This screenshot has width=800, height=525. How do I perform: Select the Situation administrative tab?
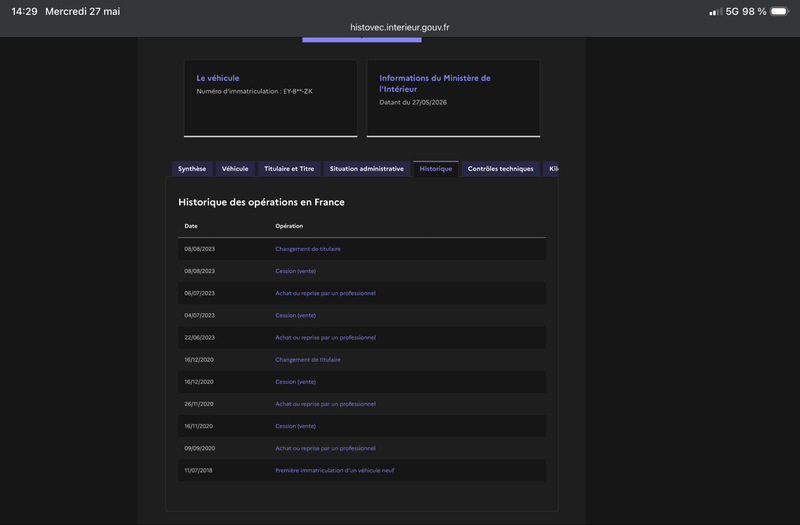(x=366, y=169)
